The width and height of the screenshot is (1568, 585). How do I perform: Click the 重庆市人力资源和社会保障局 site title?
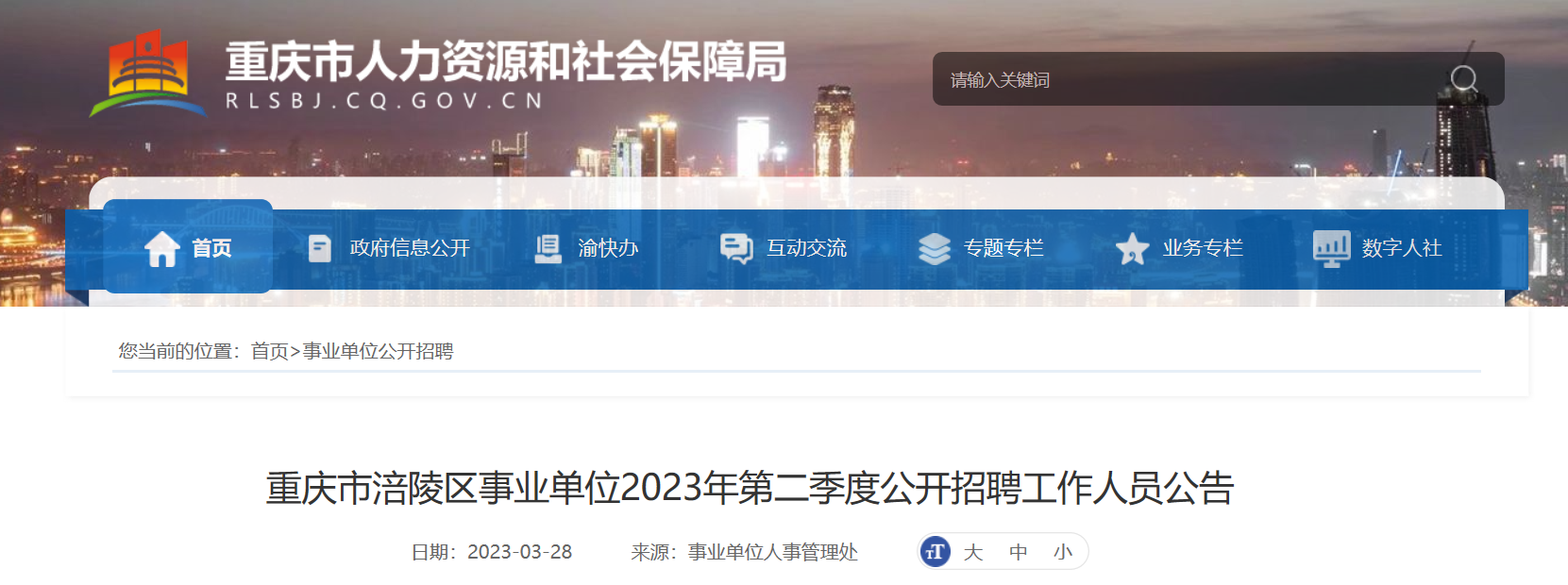tap(506, 62)
